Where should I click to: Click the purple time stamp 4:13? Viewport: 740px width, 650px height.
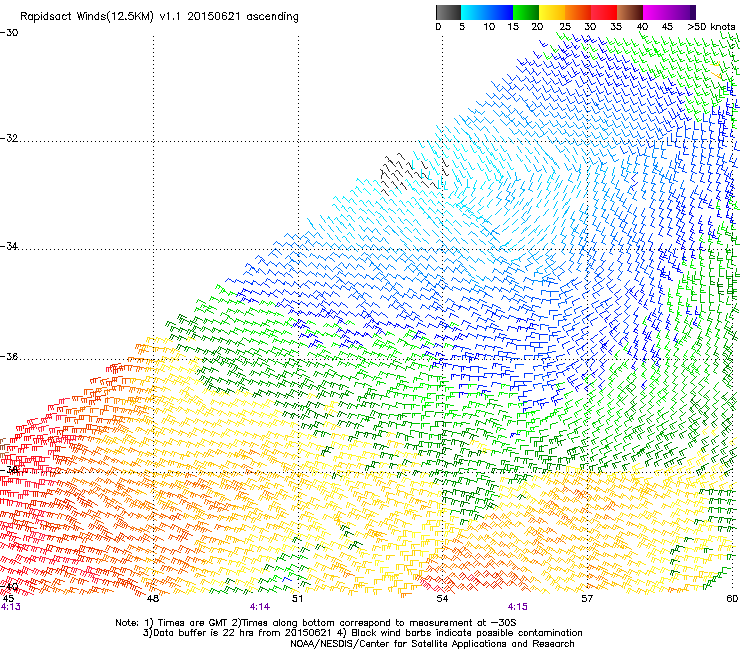click(x=10, y=607)
